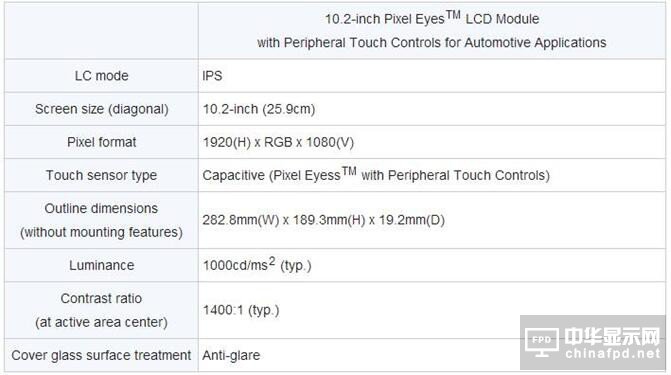Click the 10.2-inch Pixel Eyes LCD Module header

click(431, 30)
